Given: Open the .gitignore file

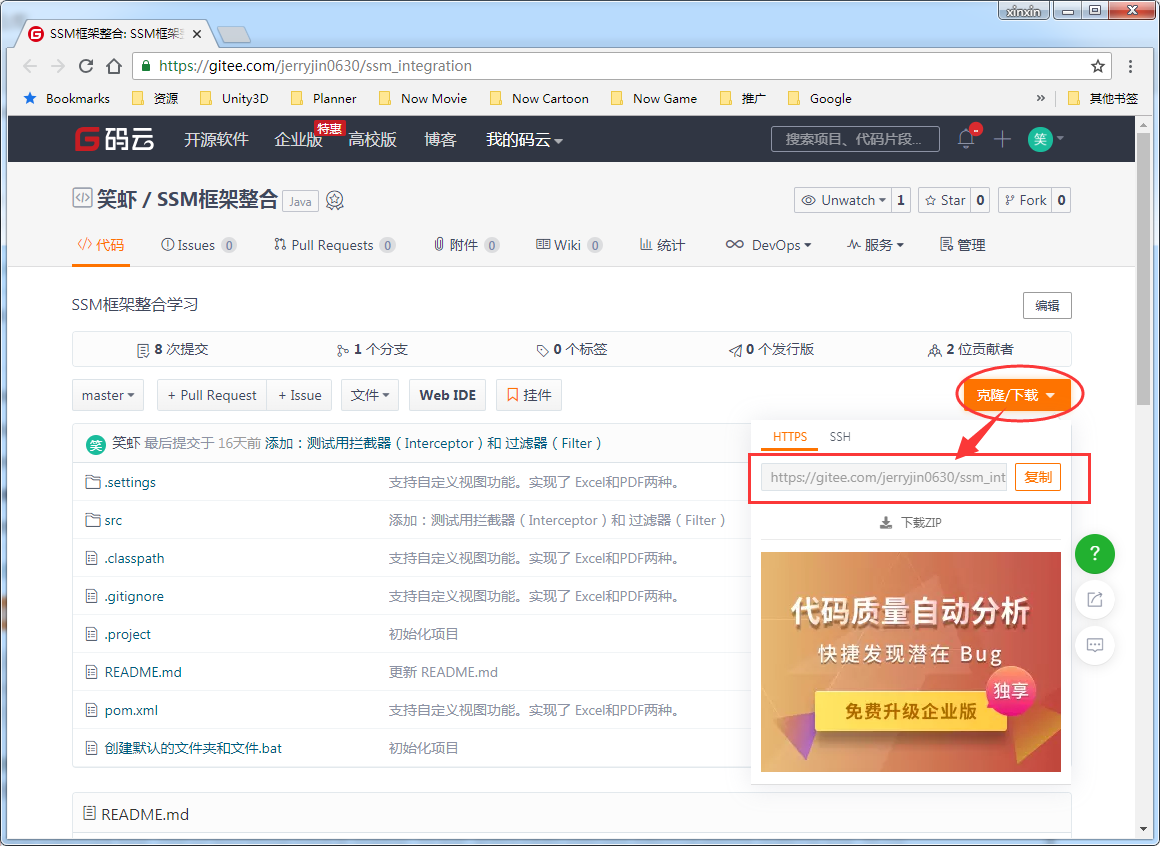Looking at the screenshot, I should click(x=134, y=596).
